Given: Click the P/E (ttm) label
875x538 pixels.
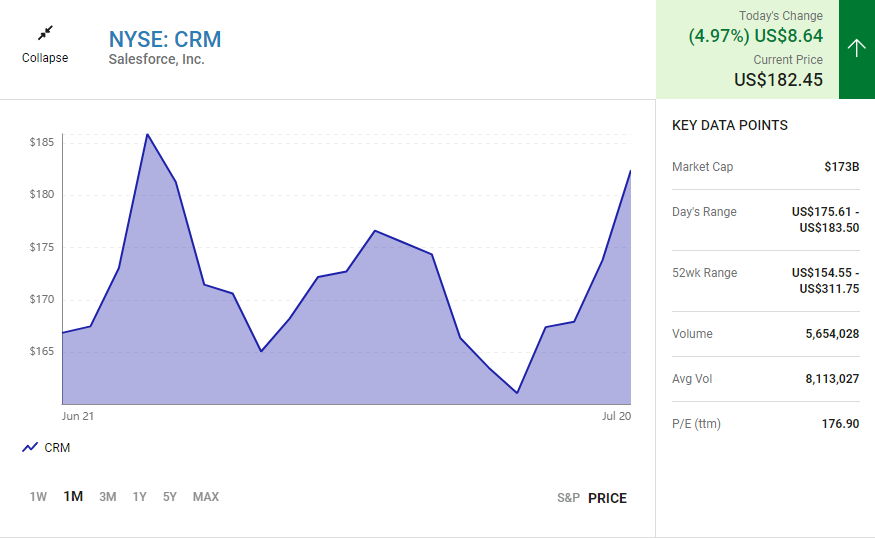Looking at the screenshot, I should 696,424.
